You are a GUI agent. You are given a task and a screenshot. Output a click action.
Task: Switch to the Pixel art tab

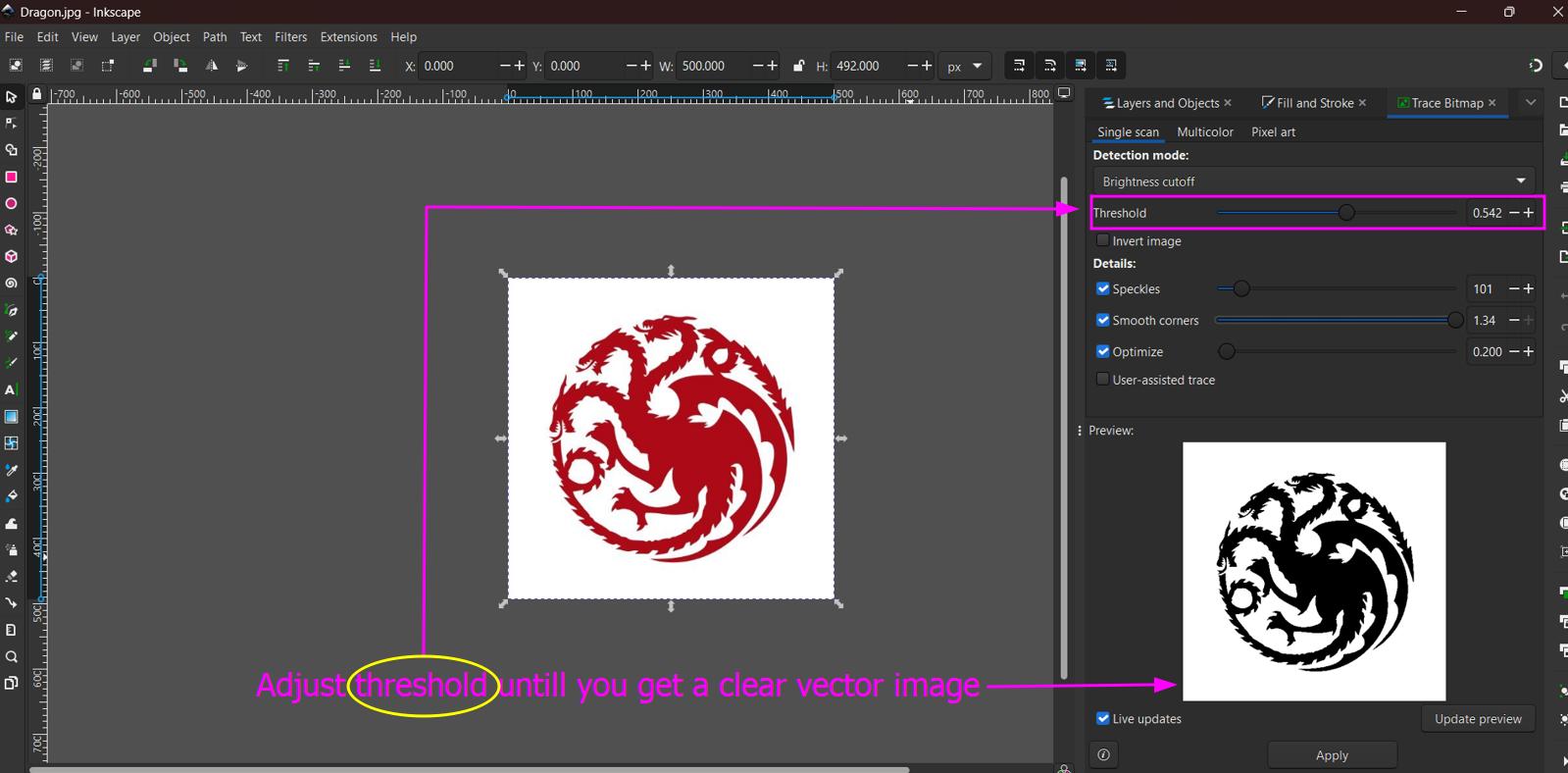point(1273,131)
